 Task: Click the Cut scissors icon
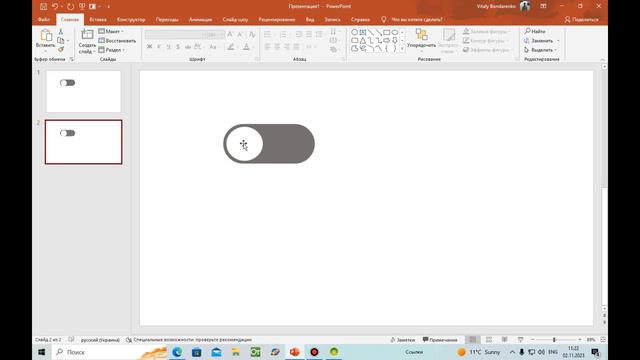point(61,32)
